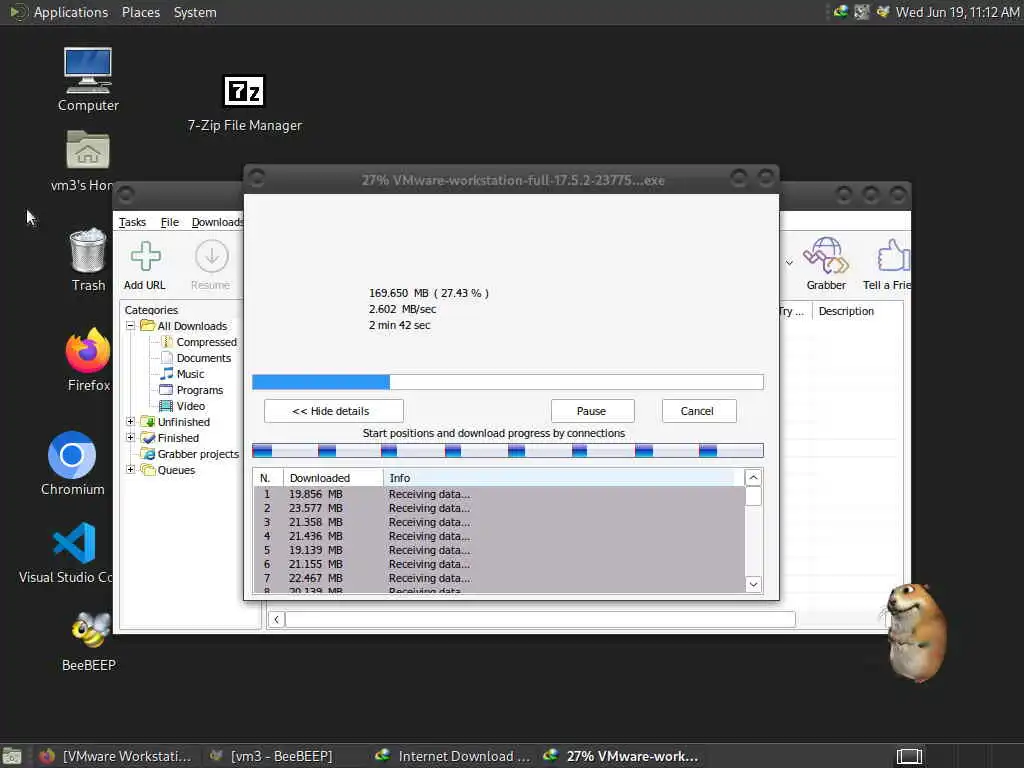Open the Trash desktop icon
This screenshot has height=768, width=1024.
pyautogui.click(x=88, y=259)
